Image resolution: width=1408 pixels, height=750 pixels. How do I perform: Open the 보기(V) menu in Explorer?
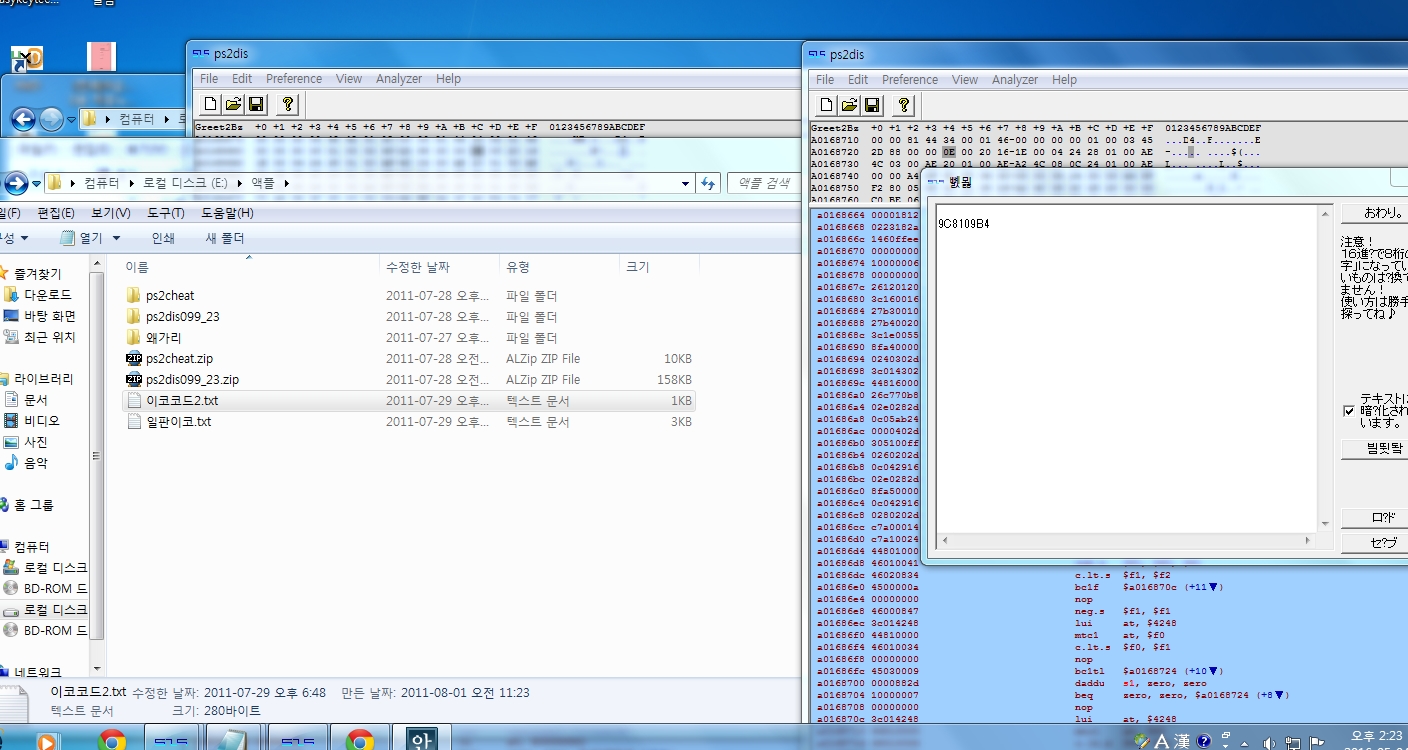click(111, 213)
